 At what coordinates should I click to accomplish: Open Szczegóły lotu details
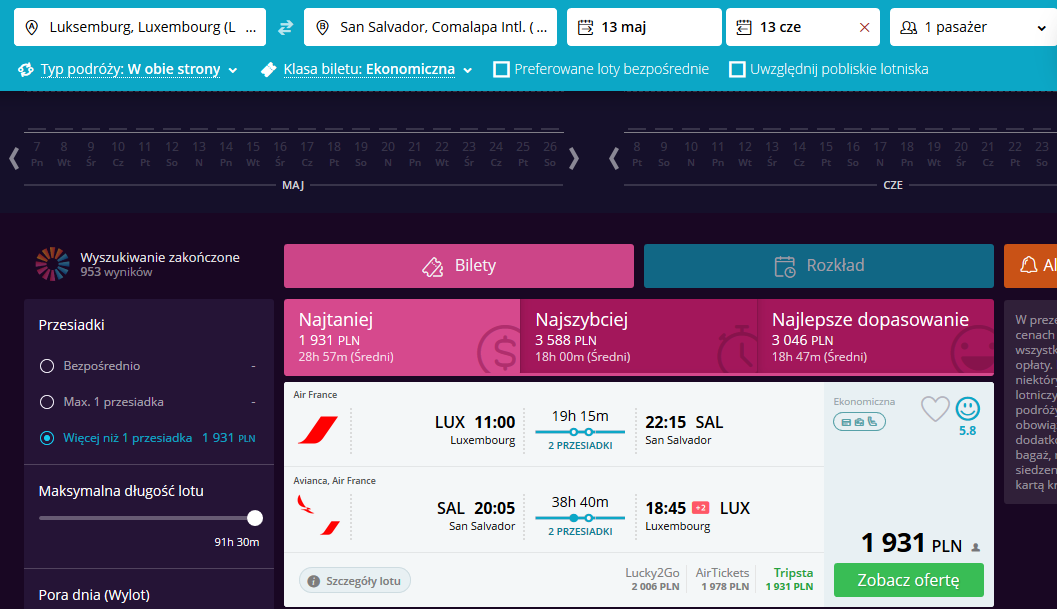(x=355, y=581)
